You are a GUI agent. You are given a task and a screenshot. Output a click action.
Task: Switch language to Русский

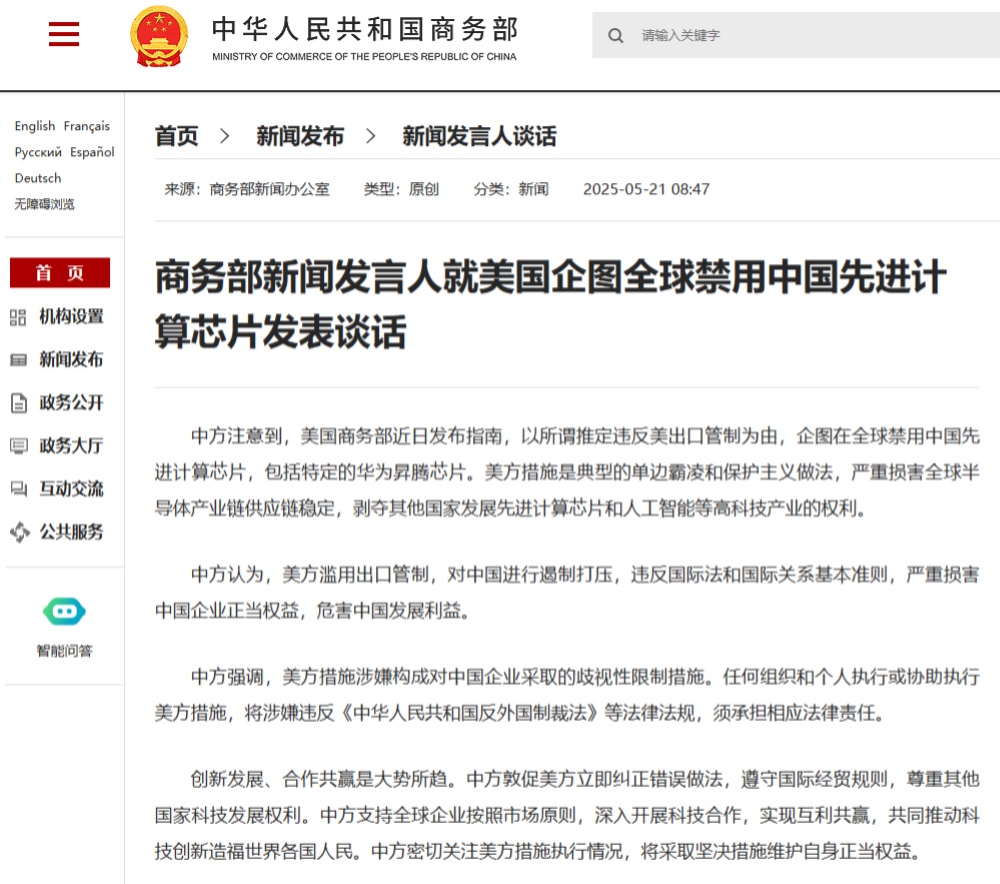coord(38,152)
